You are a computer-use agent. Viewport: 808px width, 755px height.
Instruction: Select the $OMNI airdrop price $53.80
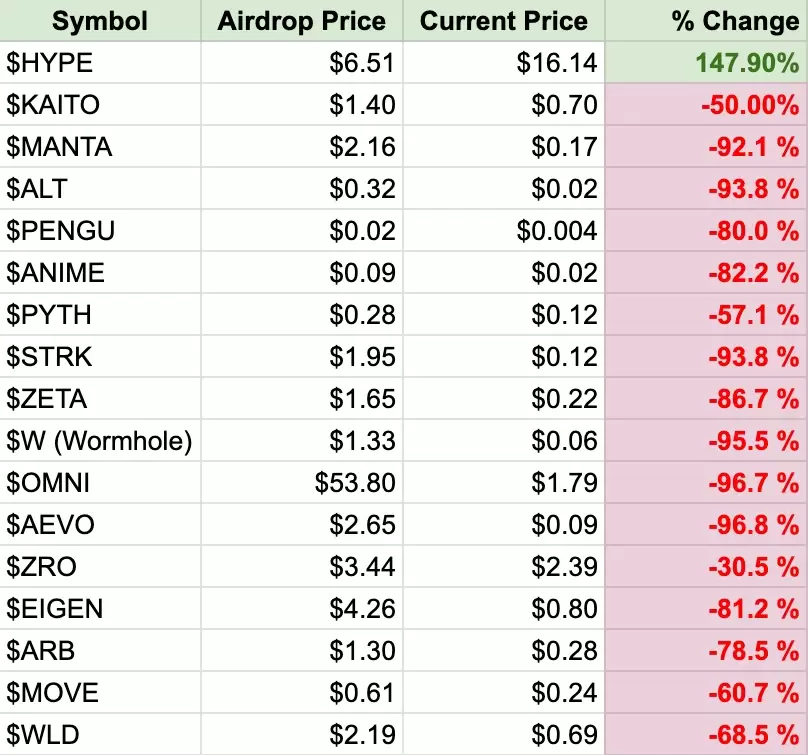[301, 483]
